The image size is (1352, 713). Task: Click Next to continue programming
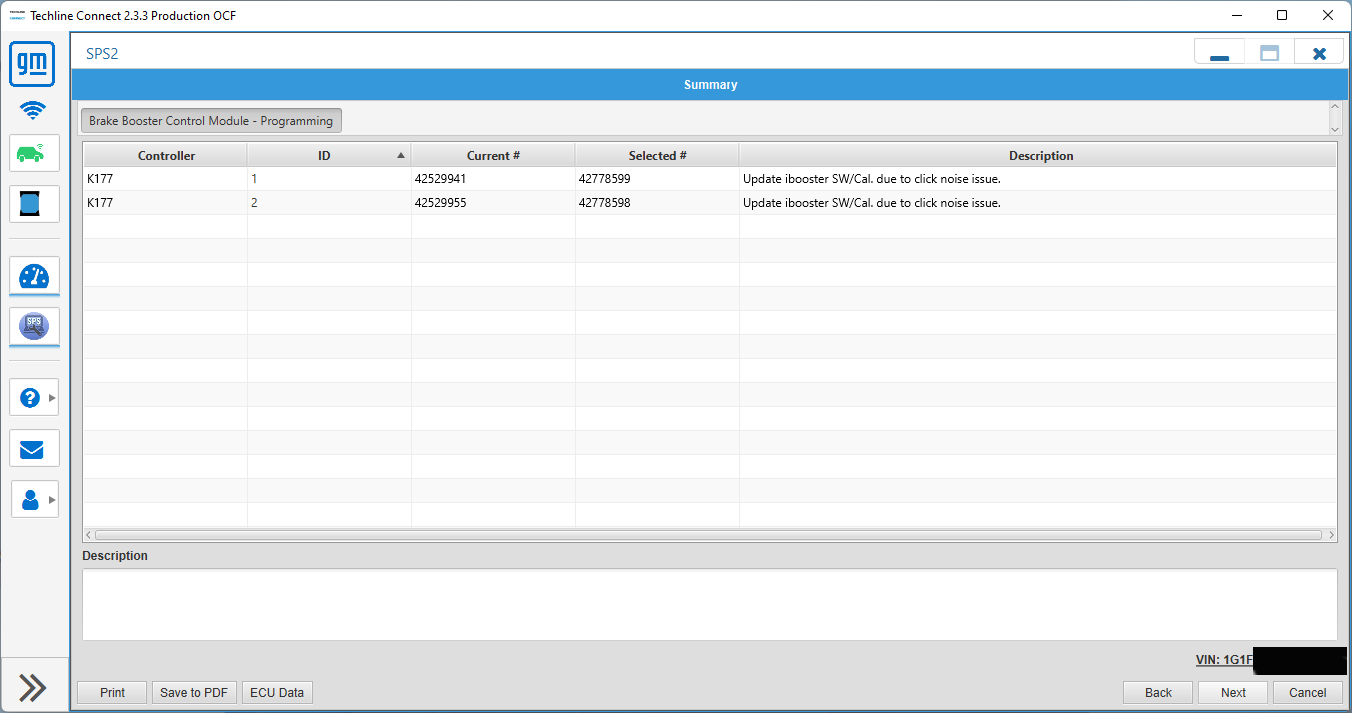[x=1233, y=692]
